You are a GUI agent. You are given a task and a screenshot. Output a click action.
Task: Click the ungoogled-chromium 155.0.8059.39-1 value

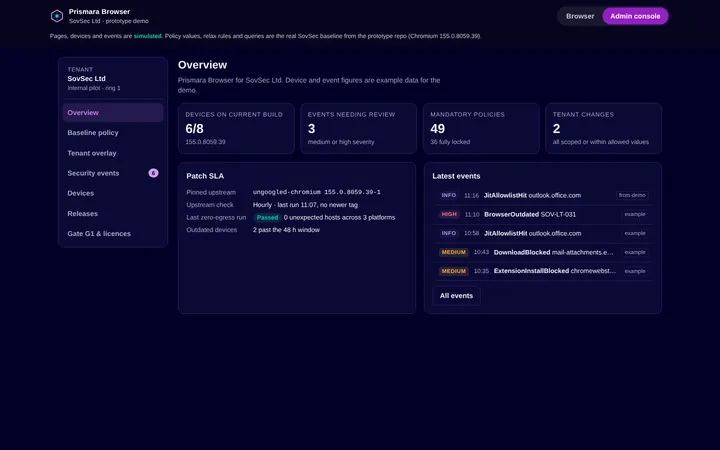pyautogui.click(x=316, y=192)
